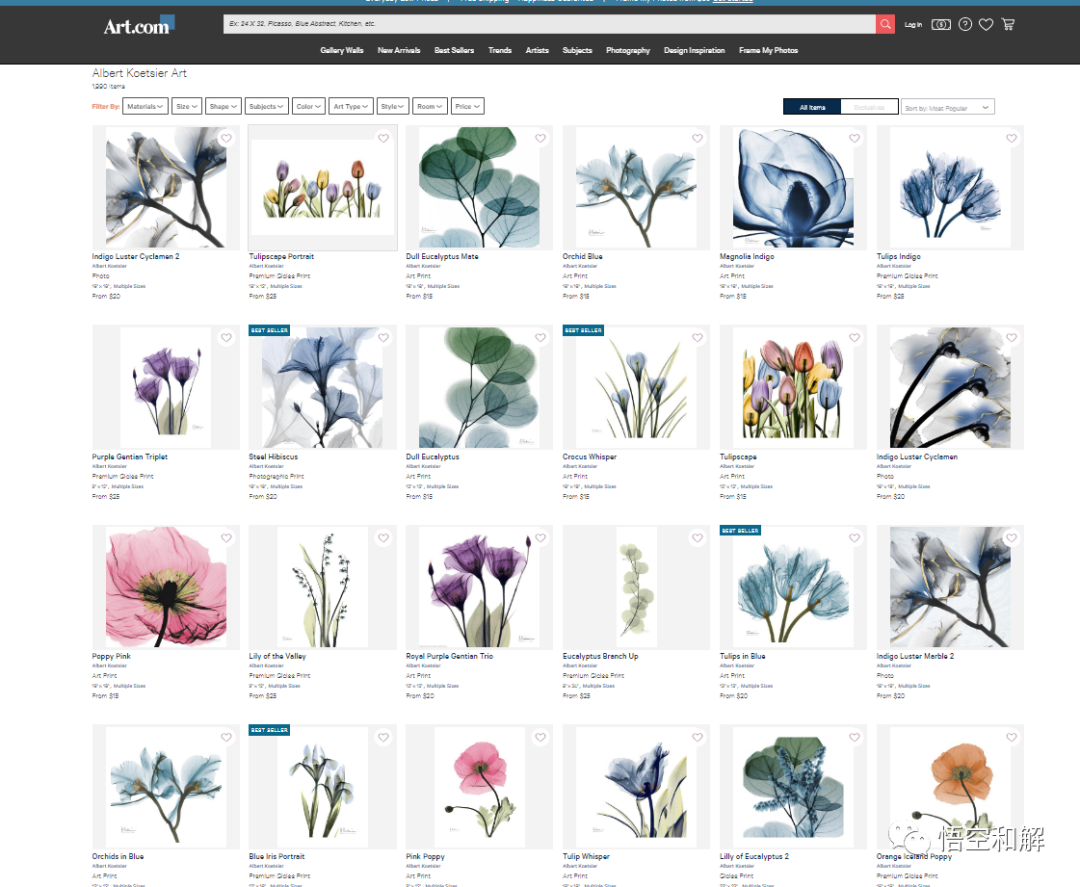Open the New Arrivals menu
Viewport: 1080px width, 887px height.
(x=399, y=50)
